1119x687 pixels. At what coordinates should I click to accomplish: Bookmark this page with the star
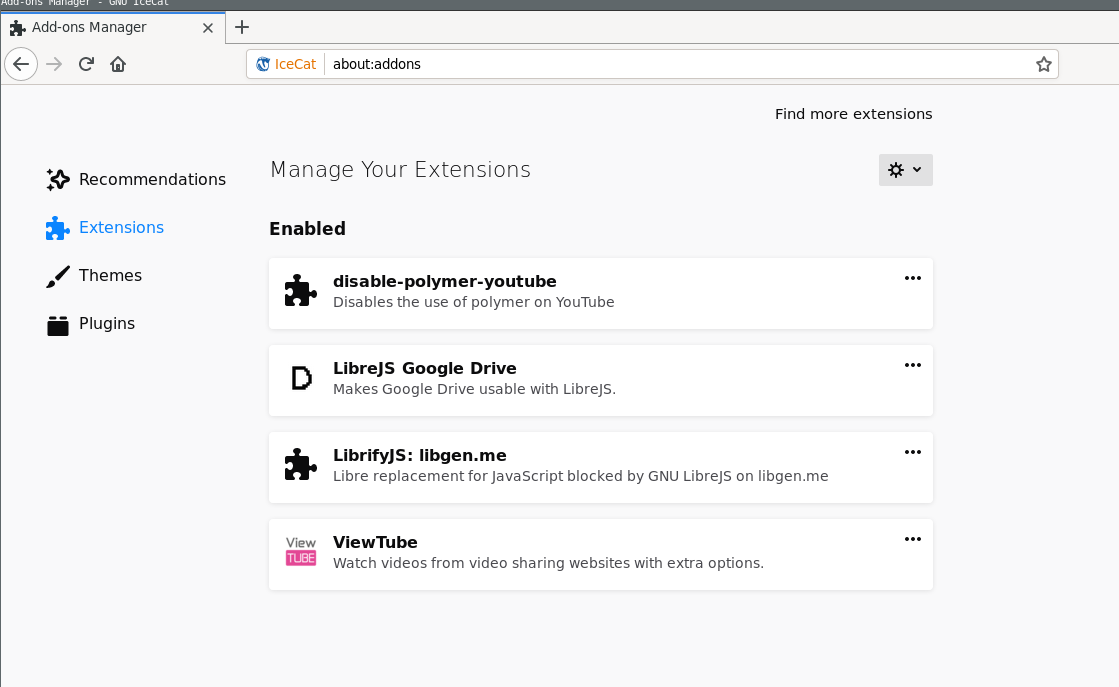(1043, 64)
